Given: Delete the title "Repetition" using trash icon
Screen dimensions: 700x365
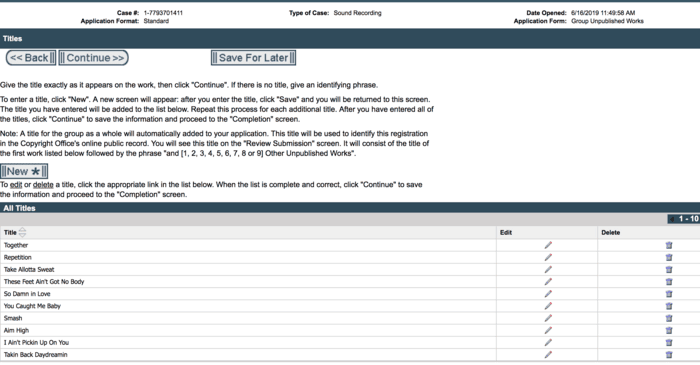Looking at the screenshot, I should pos(669,257).
